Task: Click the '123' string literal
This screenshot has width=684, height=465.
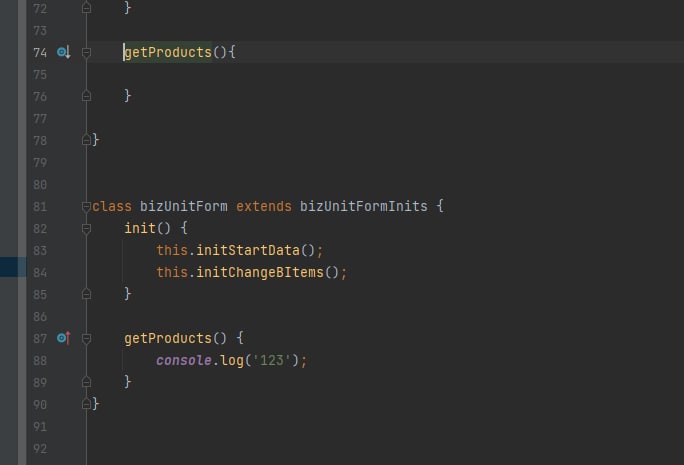Action: pos(271,360)
